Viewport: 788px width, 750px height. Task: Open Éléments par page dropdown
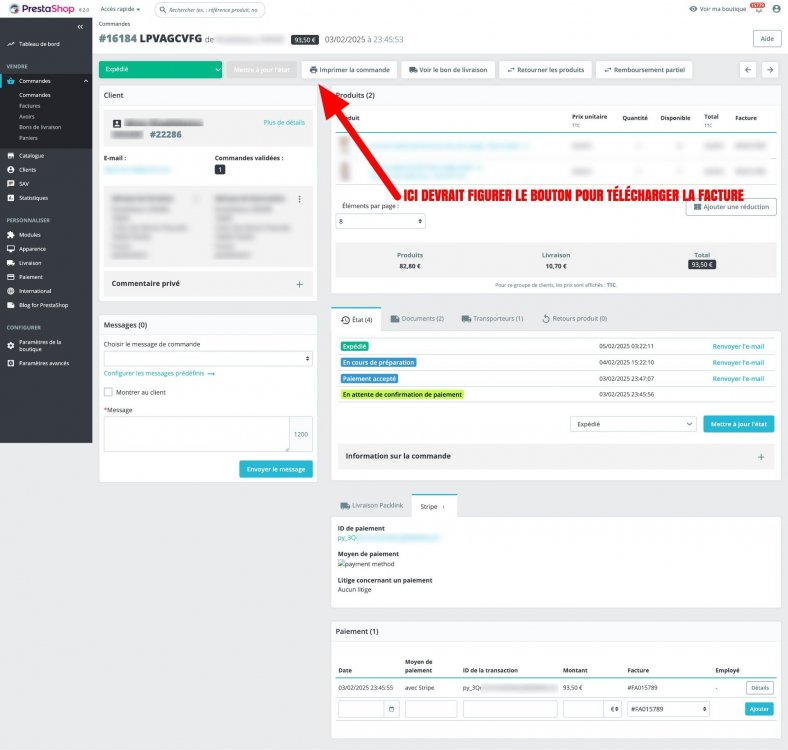tap(380, 221)
